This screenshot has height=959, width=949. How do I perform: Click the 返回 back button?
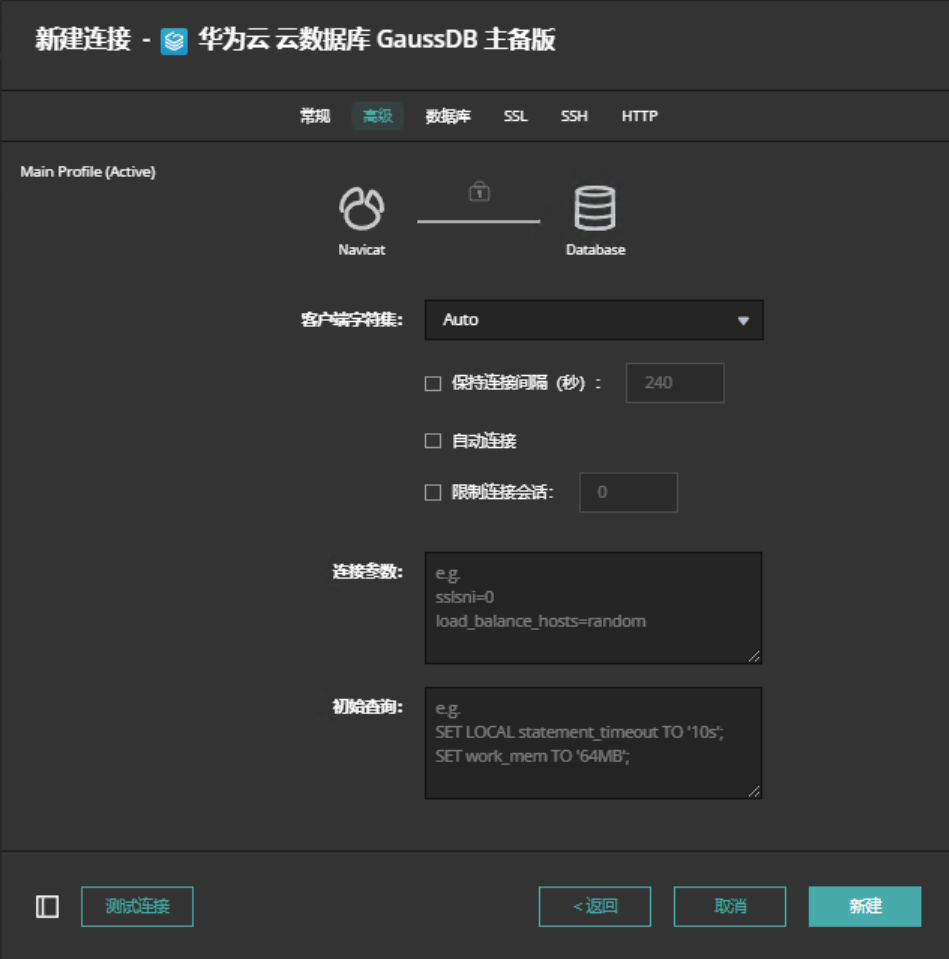point(595,906)
